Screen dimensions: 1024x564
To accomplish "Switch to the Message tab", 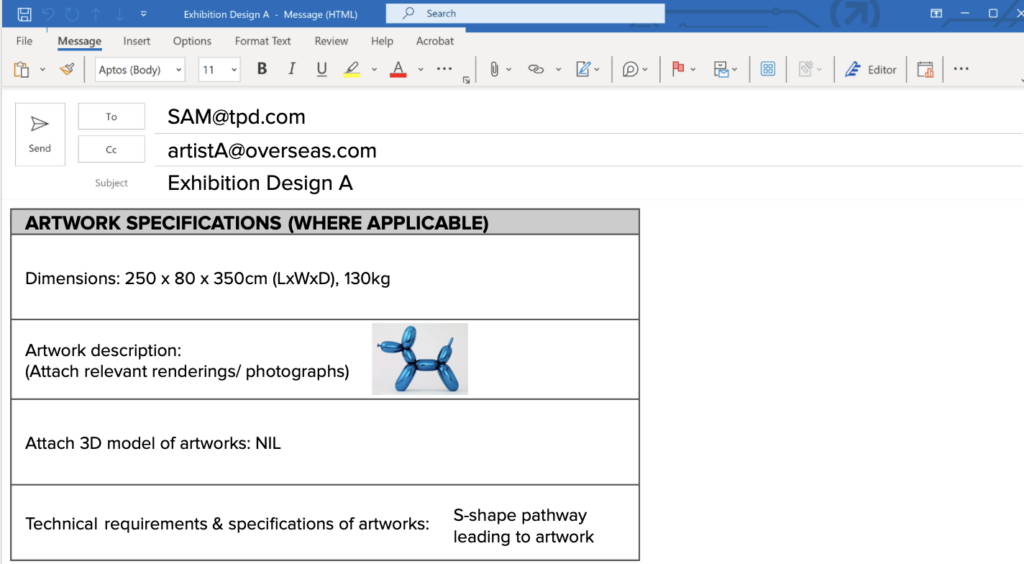I will tap(79, 40).
